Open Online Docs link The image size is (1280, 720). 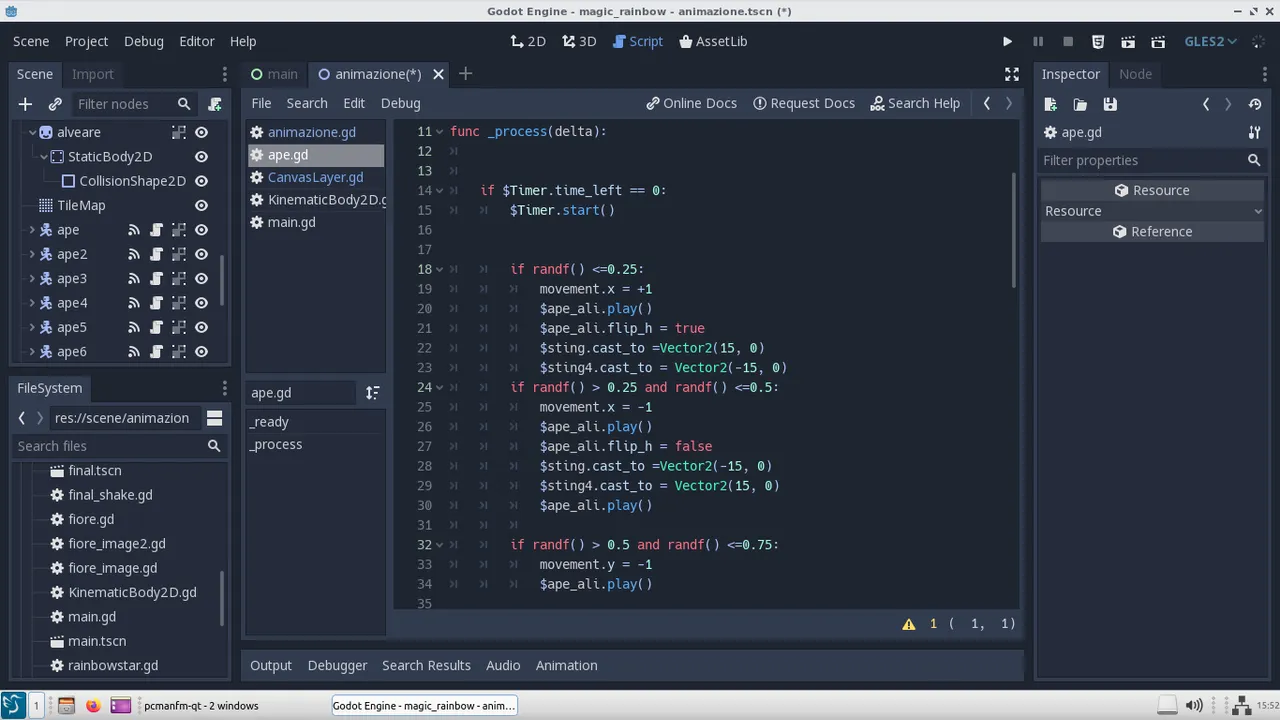pos(691,103)
